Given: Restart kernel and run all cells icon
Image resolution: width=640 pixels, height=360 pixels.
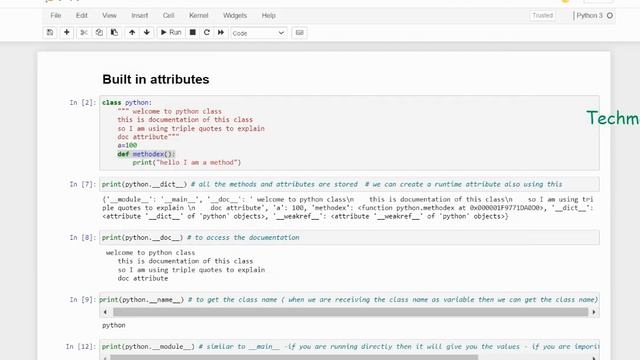Looking at the screenshot, I should point(221,32).
